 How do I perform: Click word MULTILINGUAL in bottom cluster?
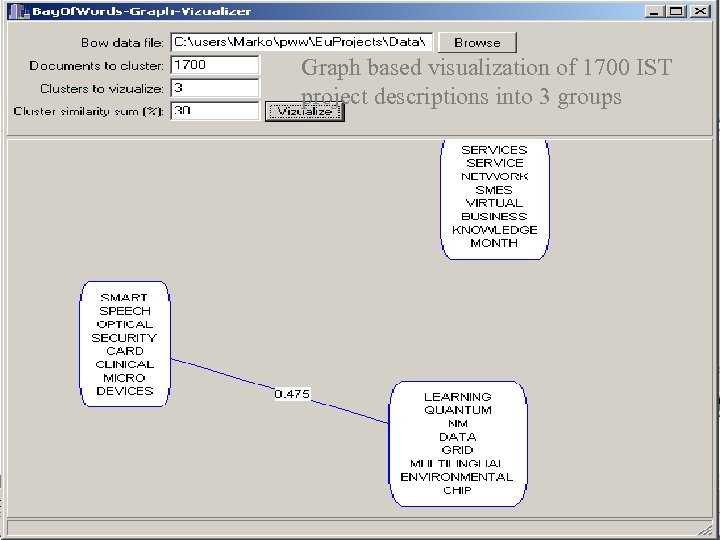[x=456, y=463]
